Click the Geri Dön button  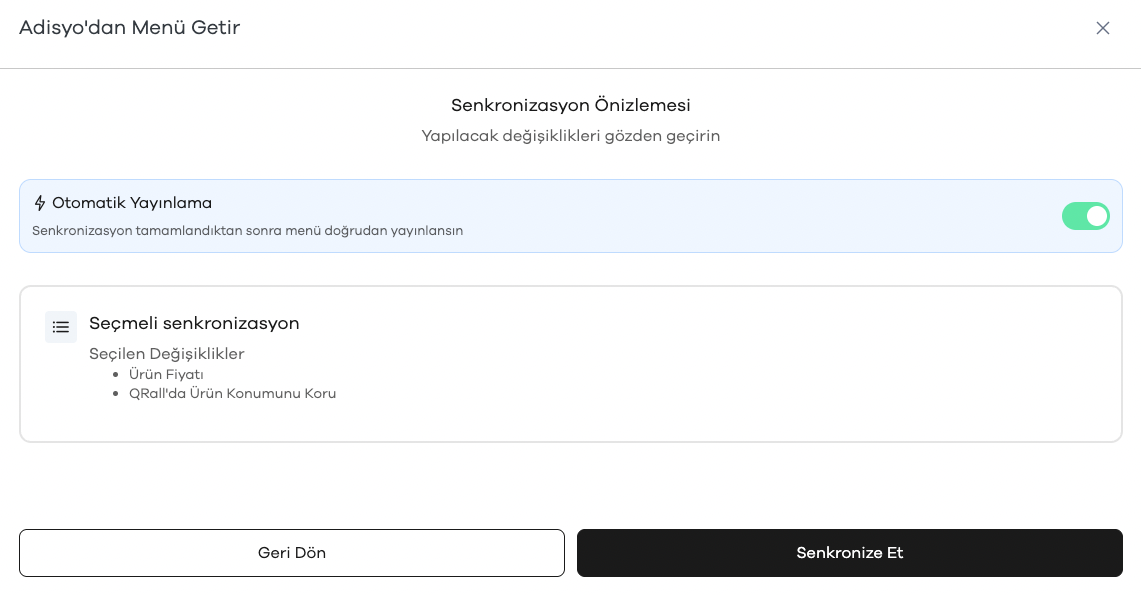coord(292,553)
